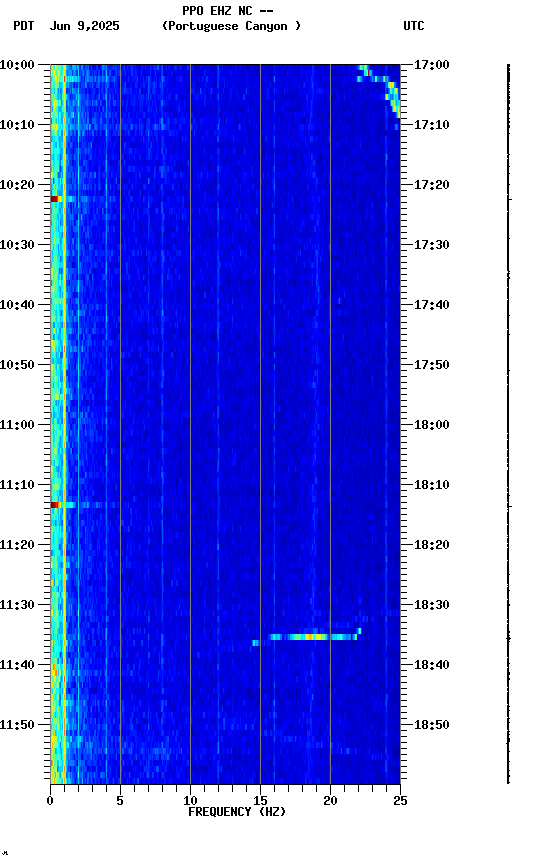Click the 10:30 PDT time label
552x864 pixels.
coord(17,245)
